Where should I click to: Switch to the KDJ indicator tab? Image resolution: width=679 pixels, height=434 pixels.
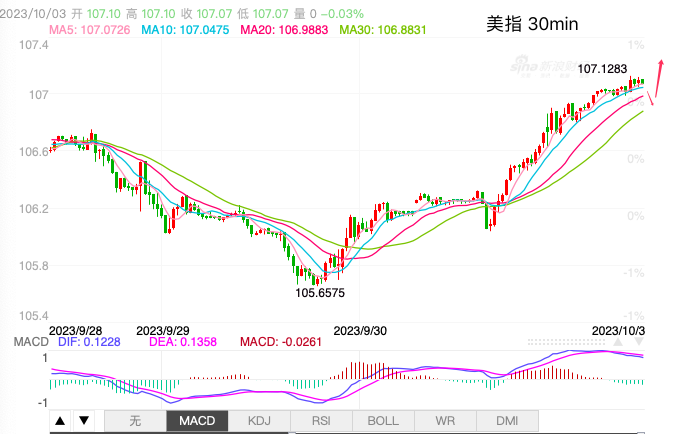click(259, 421)
